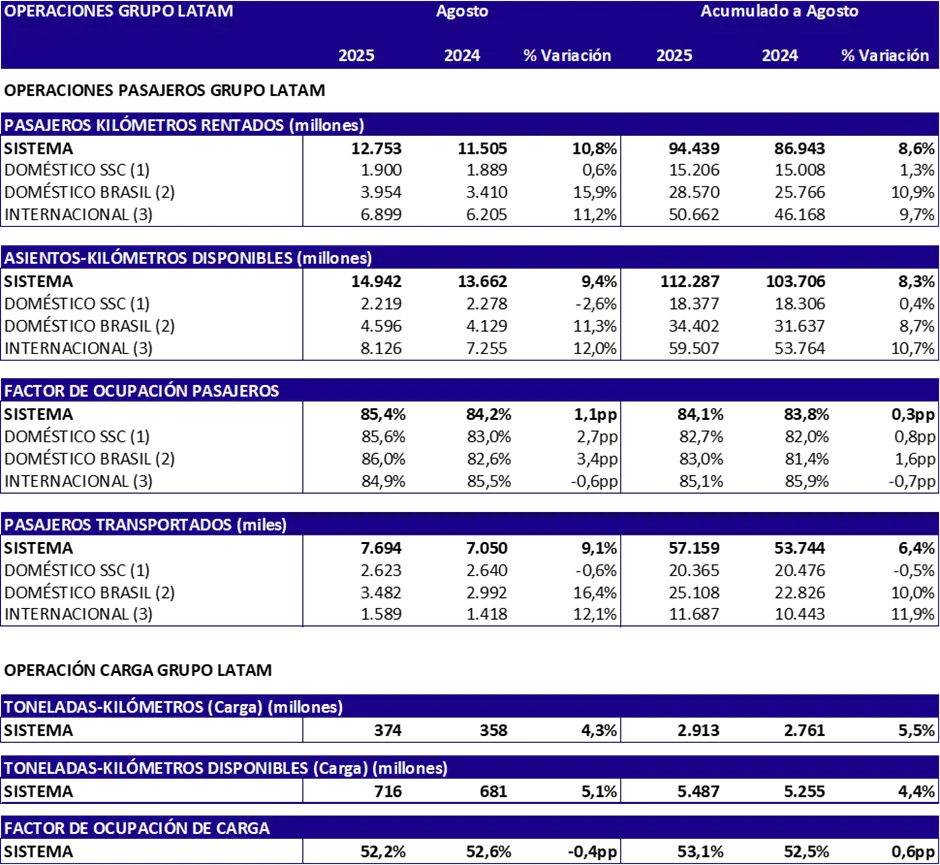The width and height of the screenshot is (940, 865).
Task: Select the Agosto column group header
Action: pos(462,12)
